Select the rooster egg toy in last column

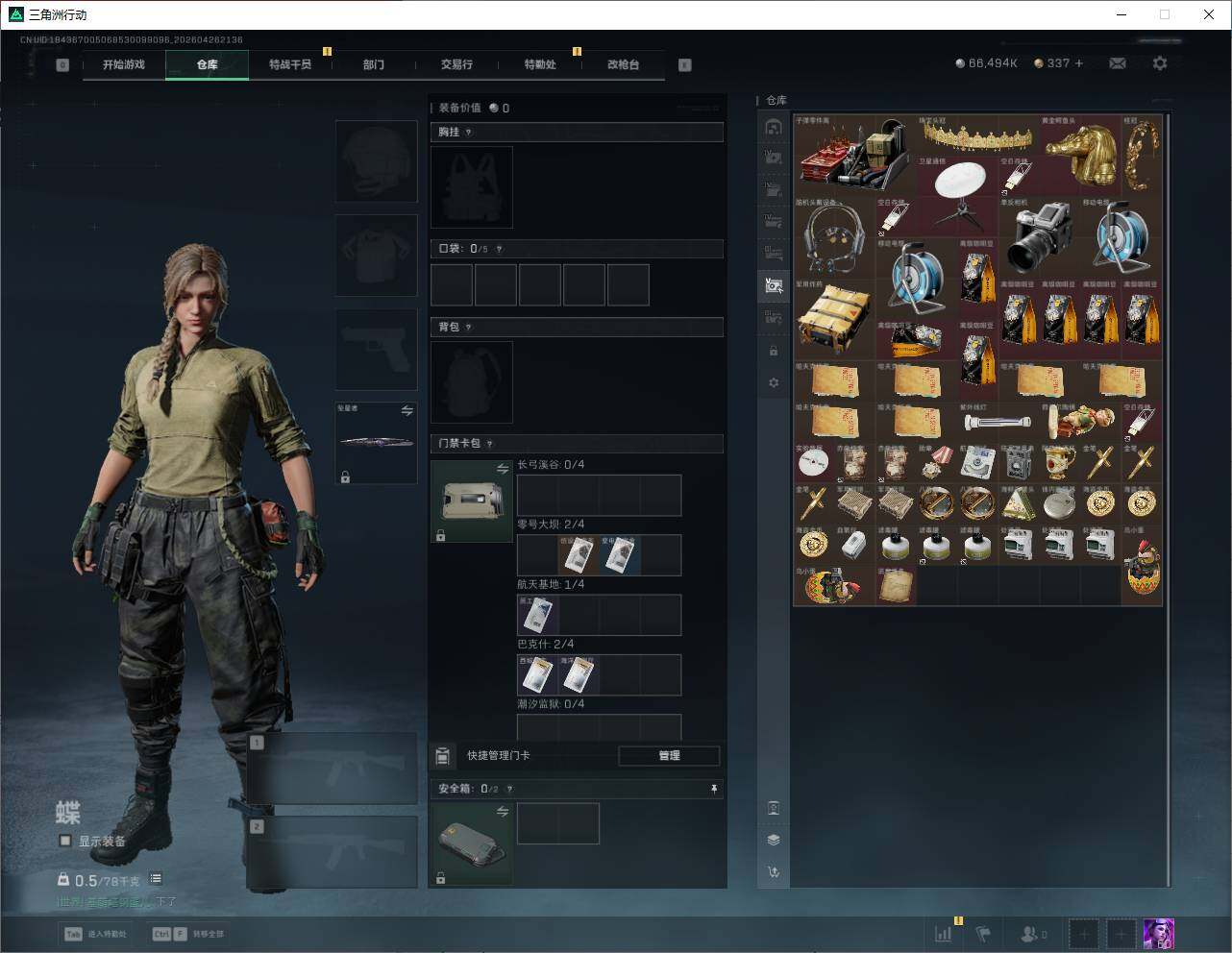[x=1142, y=565]
